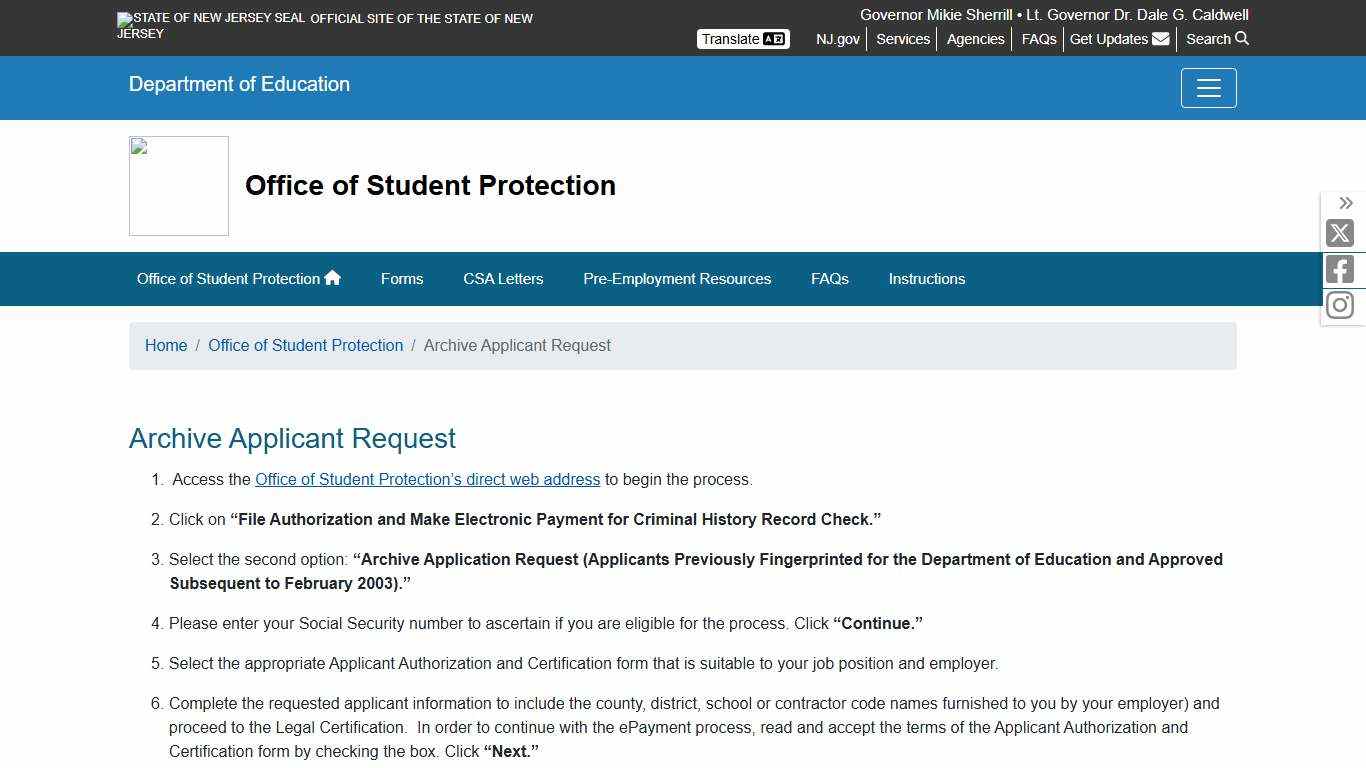Collapse the social media sidebar with double chevron
This screenshot has height=768, width=1366.
[x=1345, y=203]
